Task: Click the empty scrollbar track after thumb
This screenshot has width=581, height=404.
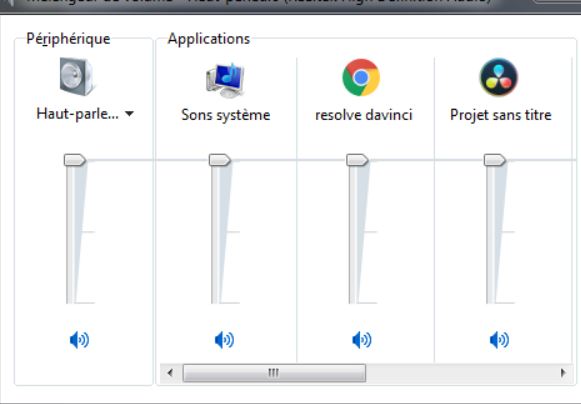Action: coord(460,373)
